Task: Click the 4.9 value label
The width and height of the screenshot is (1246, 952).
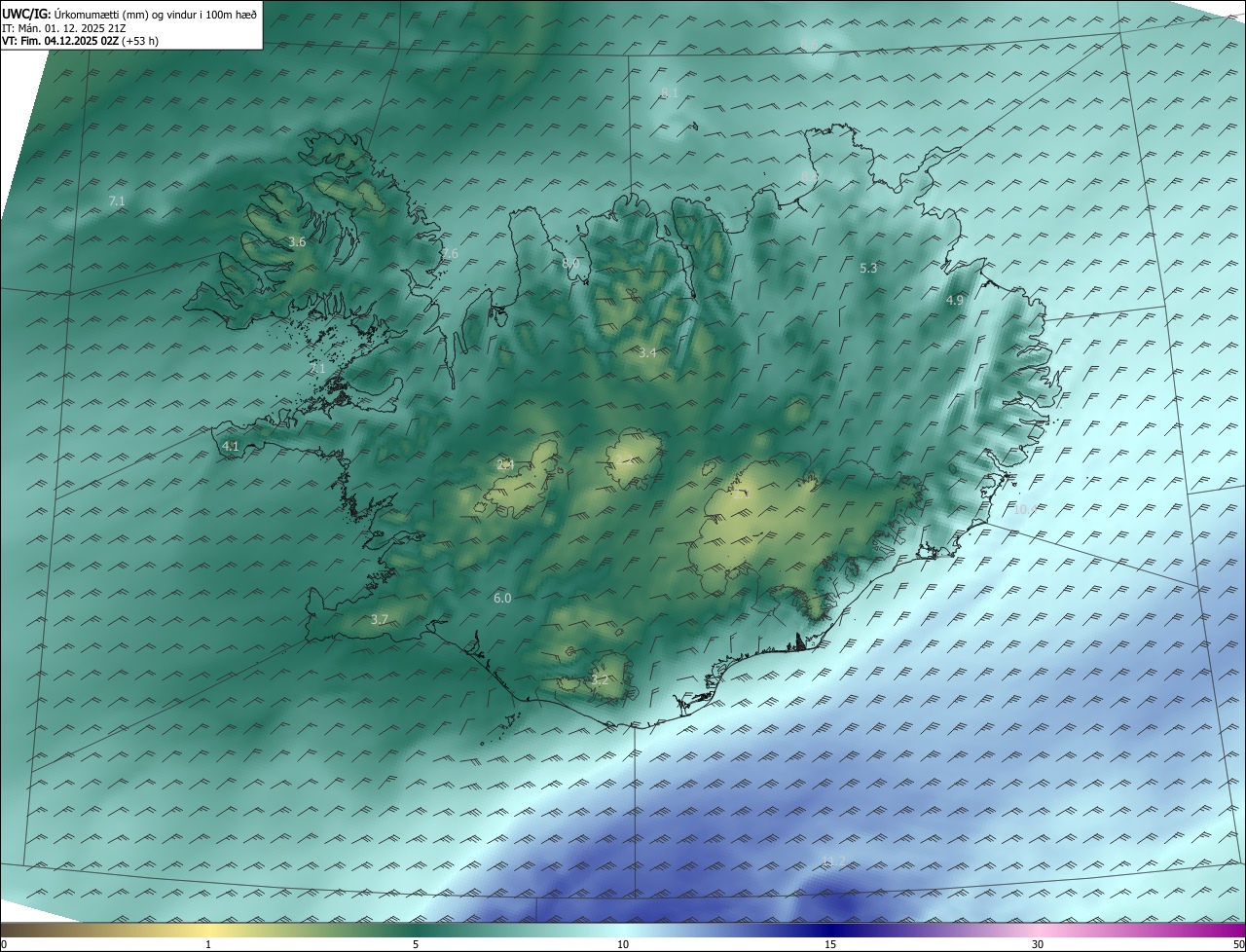Action: 955,301
